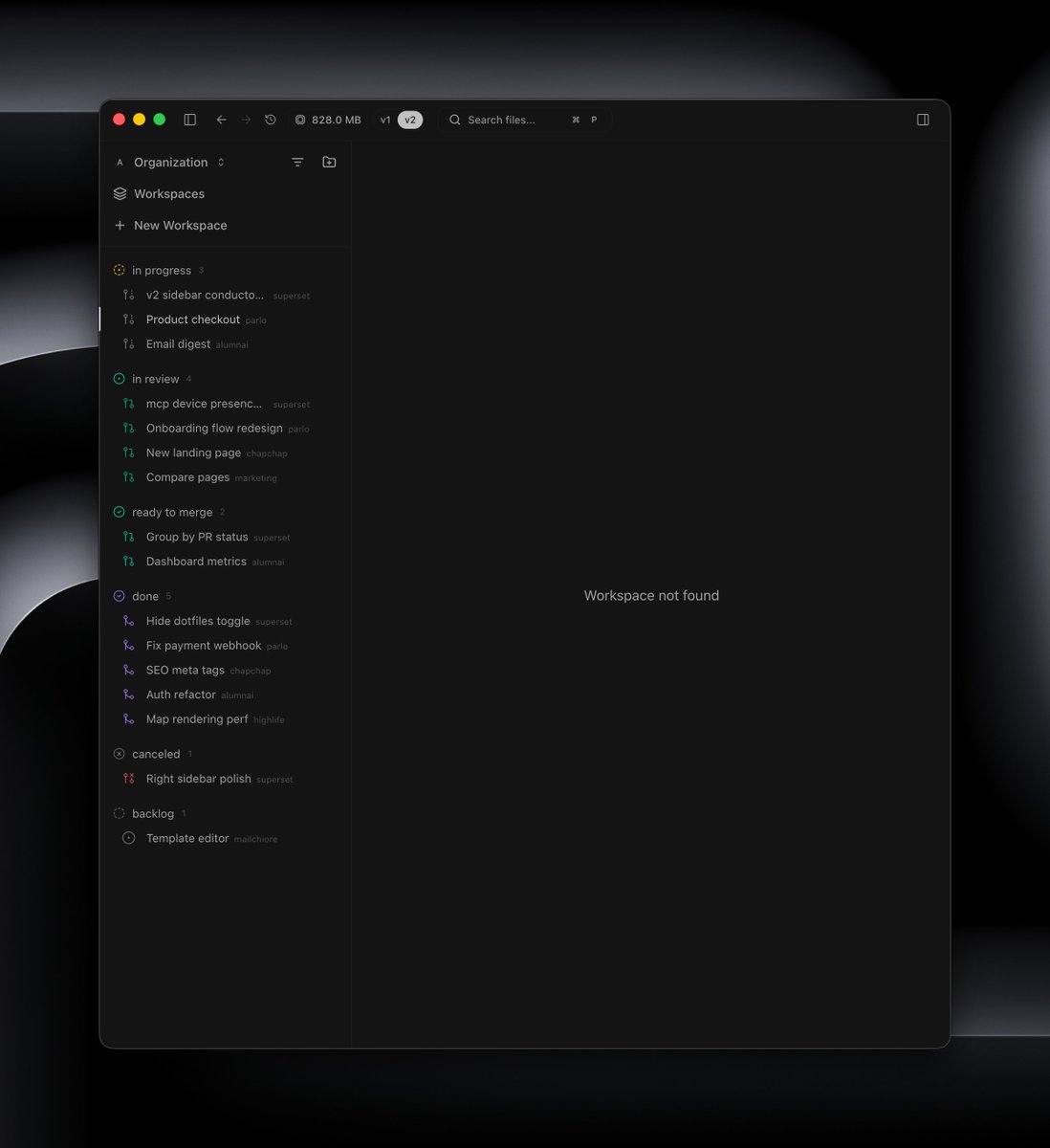Select the Product checkout workspace
Viewport: 1050px width, 1148px height.
(225, 320)
